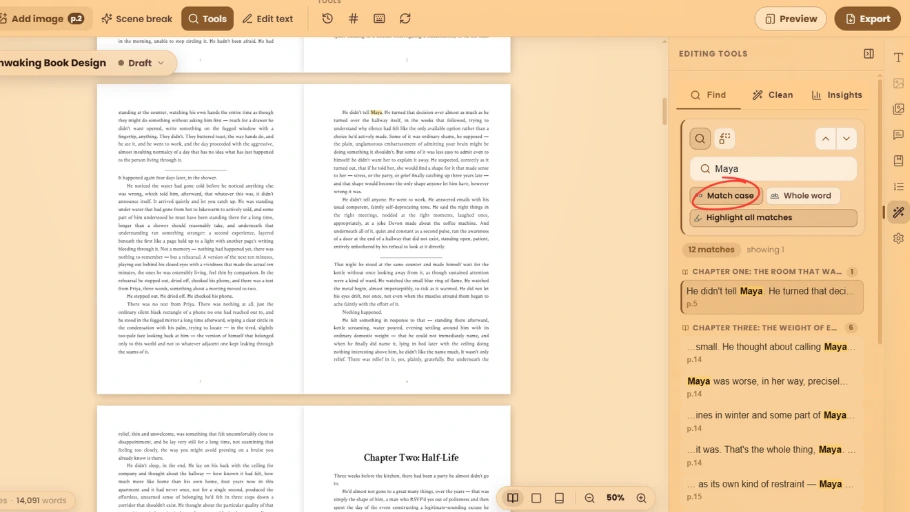This screenshot has width=910, height=512.
Task: Select single page view icon
Action: 536,498
